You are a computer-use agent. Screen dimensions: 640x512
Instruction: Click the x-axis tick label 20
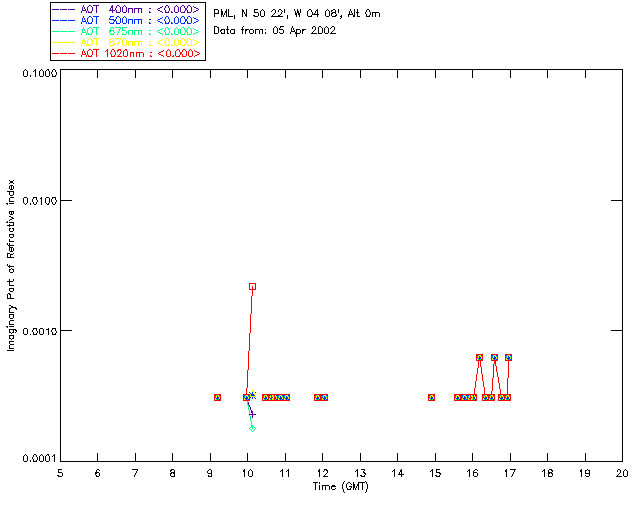coord(622,474)
